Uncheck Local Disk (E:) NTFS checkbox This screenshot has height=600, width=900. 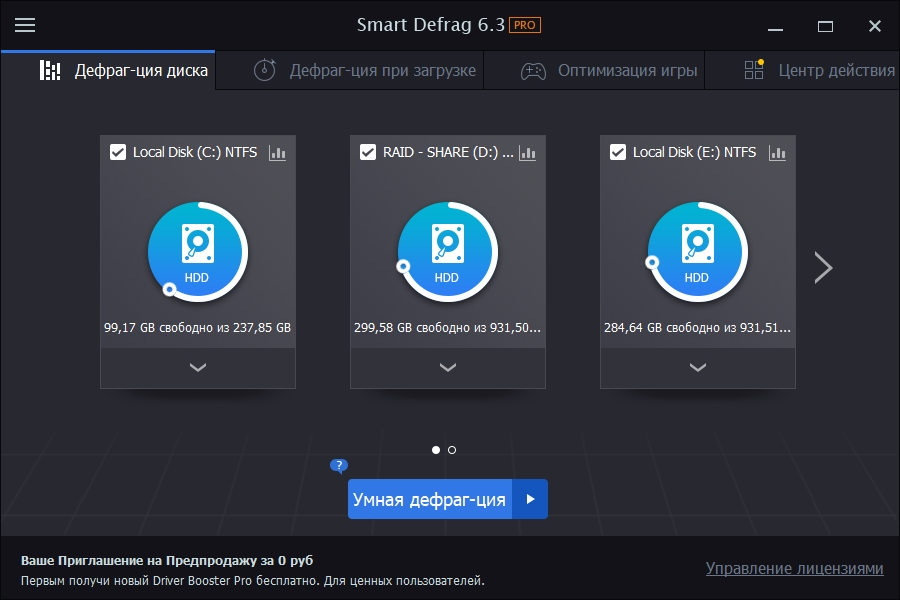[618, 152]
